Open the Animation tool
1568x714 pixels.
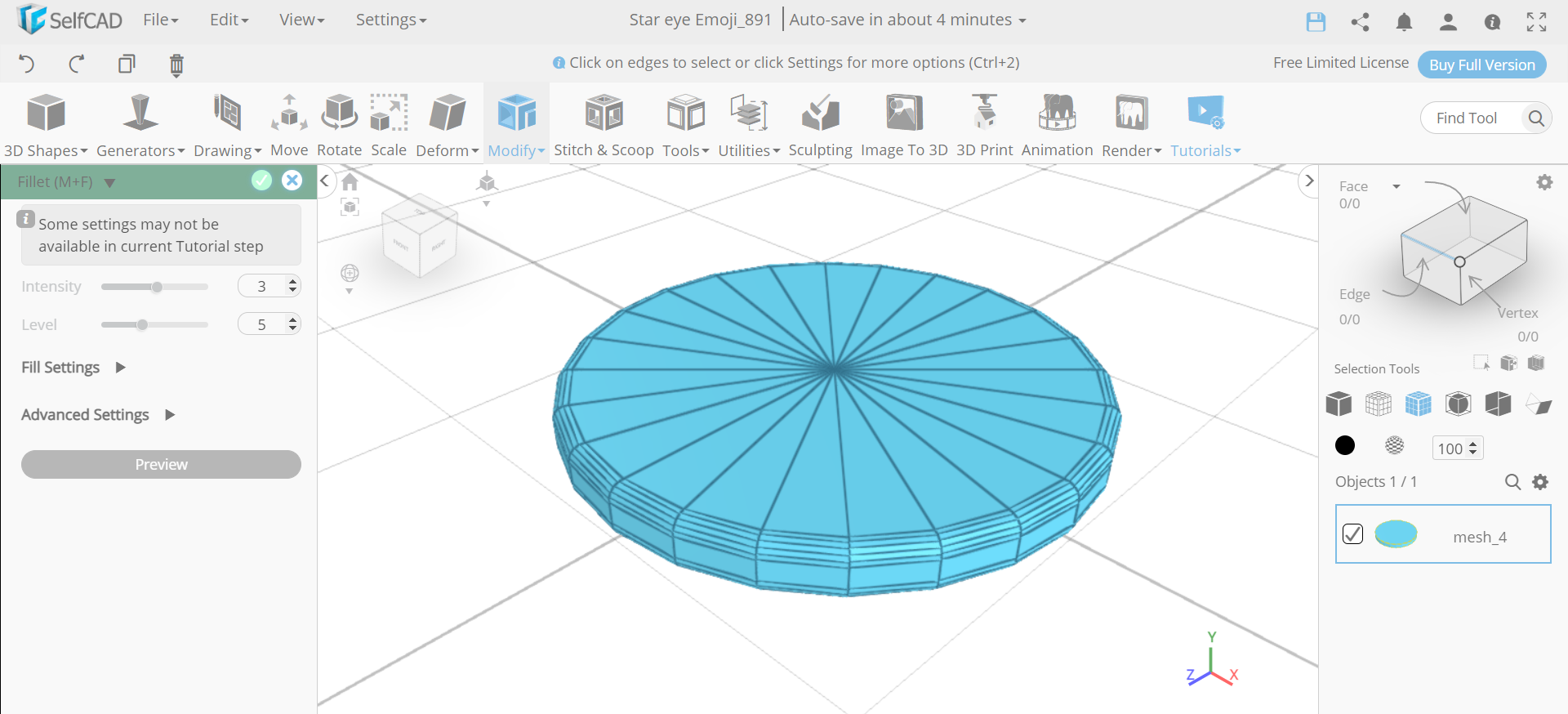click(1057, 125)
